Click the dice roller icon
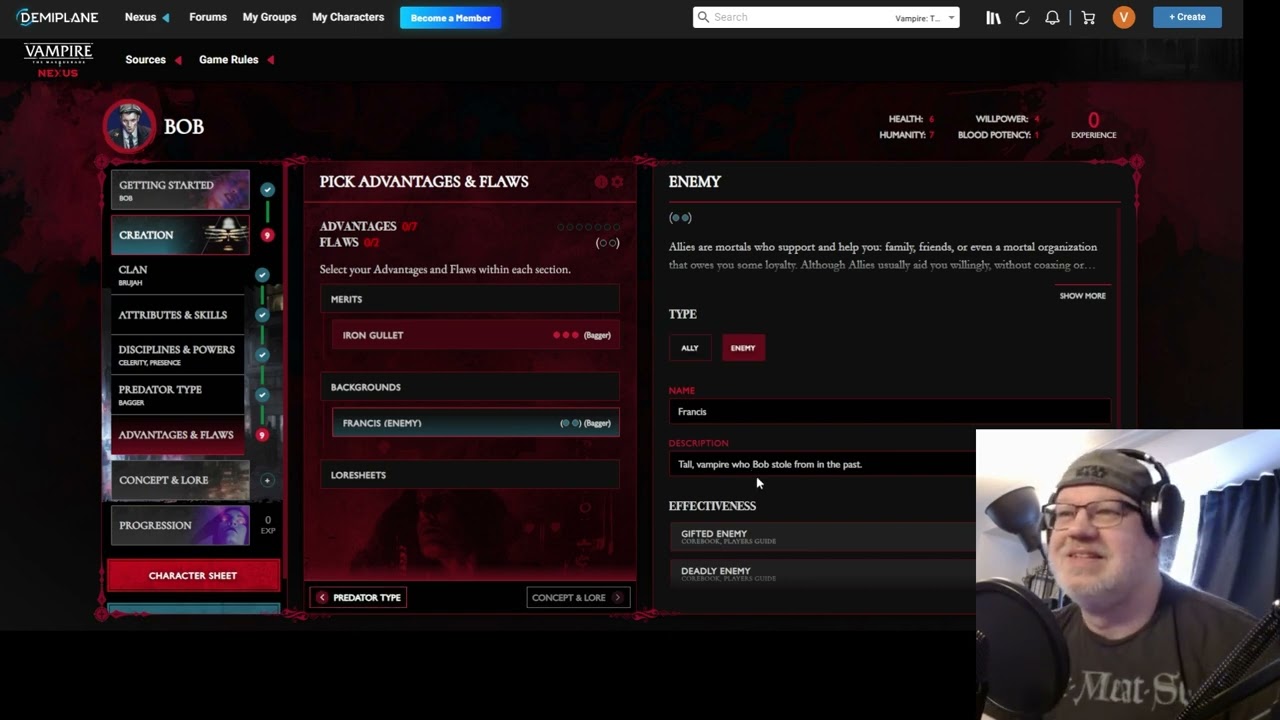The height and width of the screenshot is (720, 1280). (1022, 17)
